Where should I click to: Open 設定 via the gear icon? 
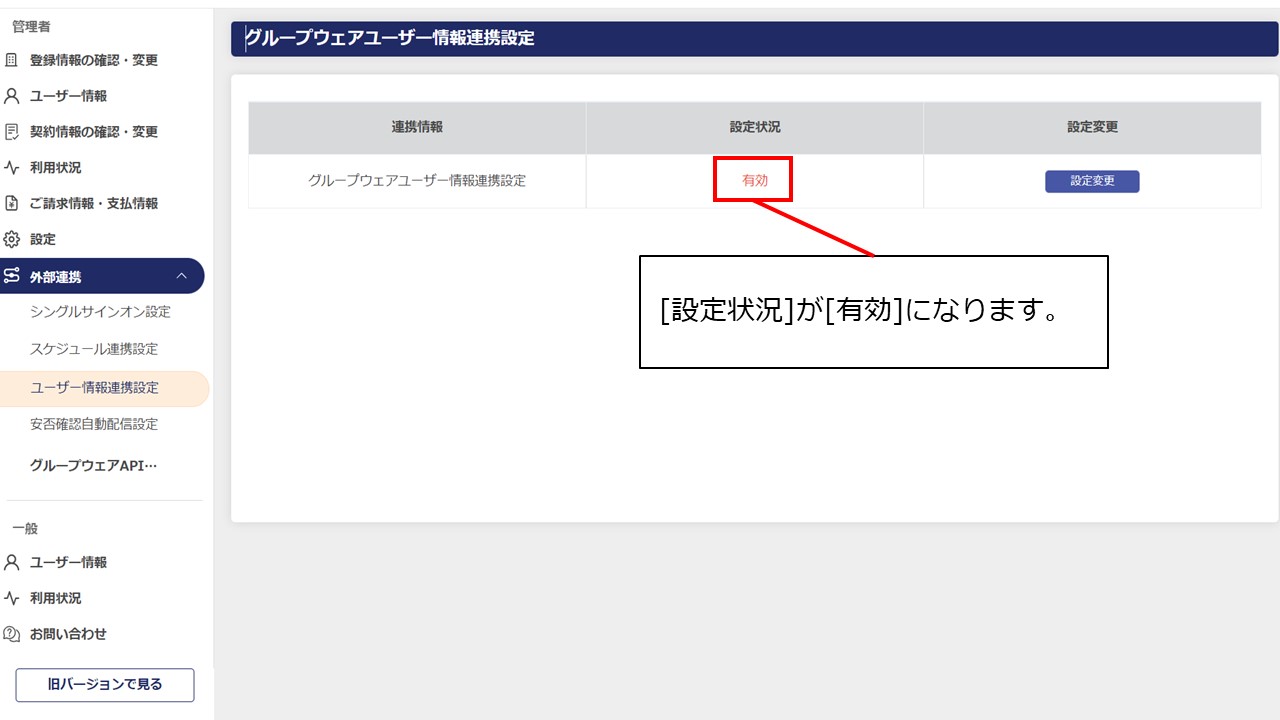click(17, 239)
